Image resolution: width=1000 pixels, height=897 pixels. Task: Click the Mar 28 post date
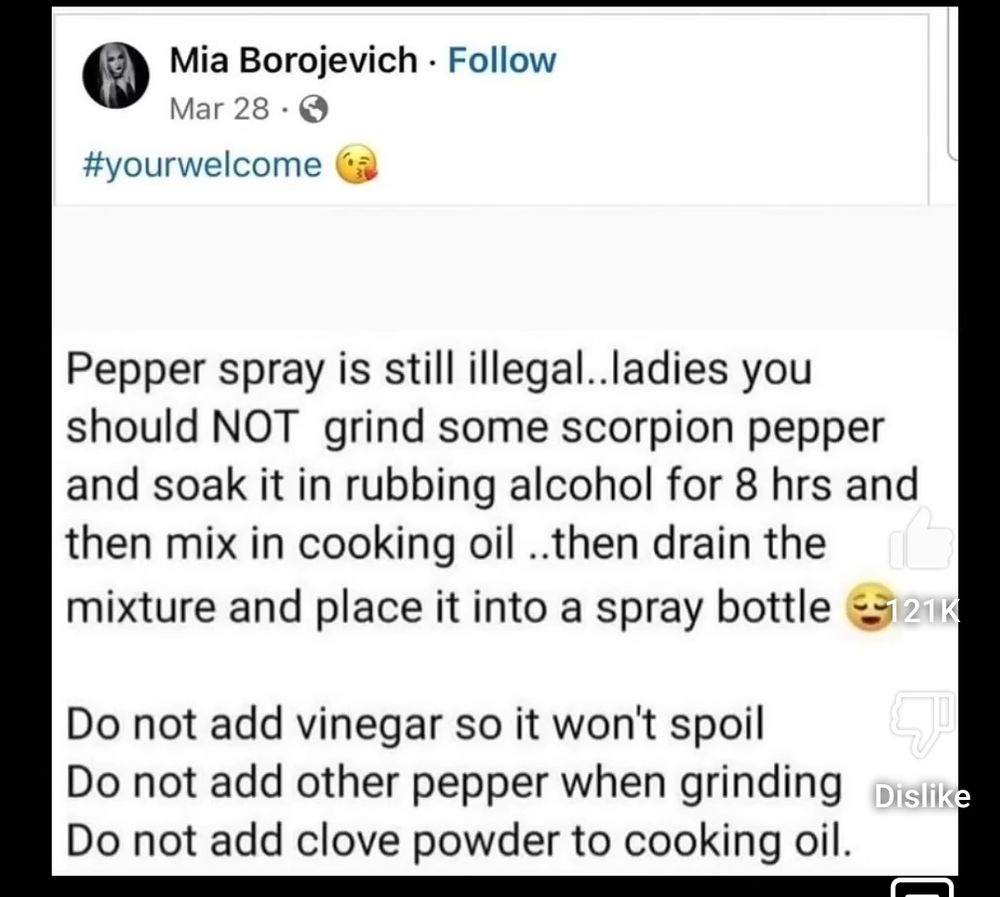click(219, 109)
